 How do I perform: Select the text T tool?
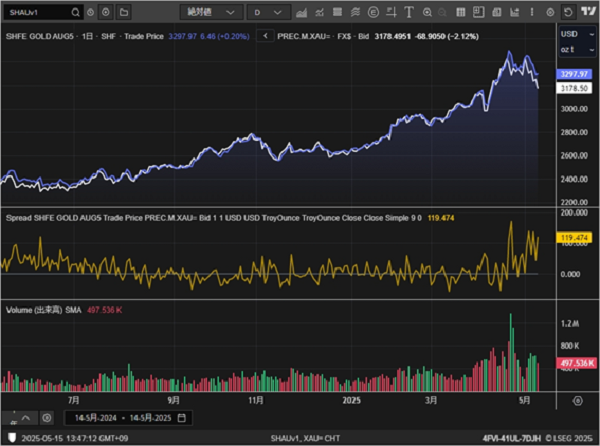(409, 12)
